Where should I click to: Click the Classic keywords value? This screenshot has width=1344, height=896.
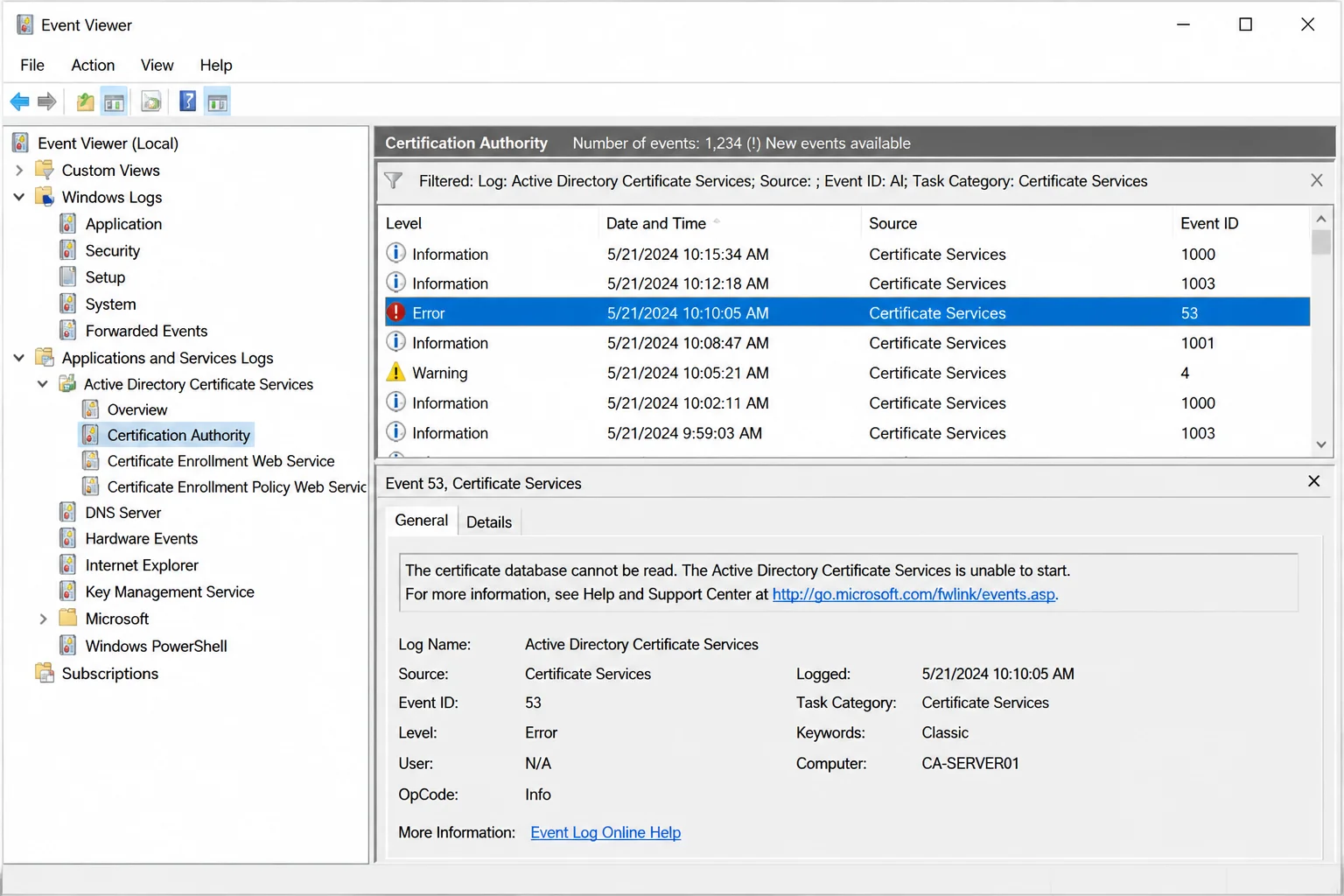[945, 732]
